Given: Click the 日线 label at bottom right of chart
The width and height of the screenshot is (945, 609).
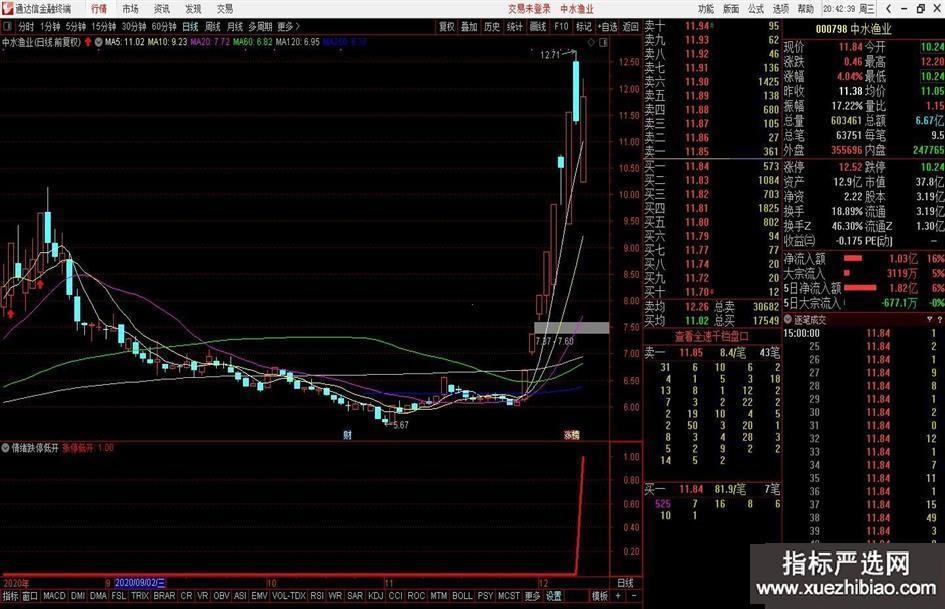Looking at the screenshot, I should (x=625, y=583).
